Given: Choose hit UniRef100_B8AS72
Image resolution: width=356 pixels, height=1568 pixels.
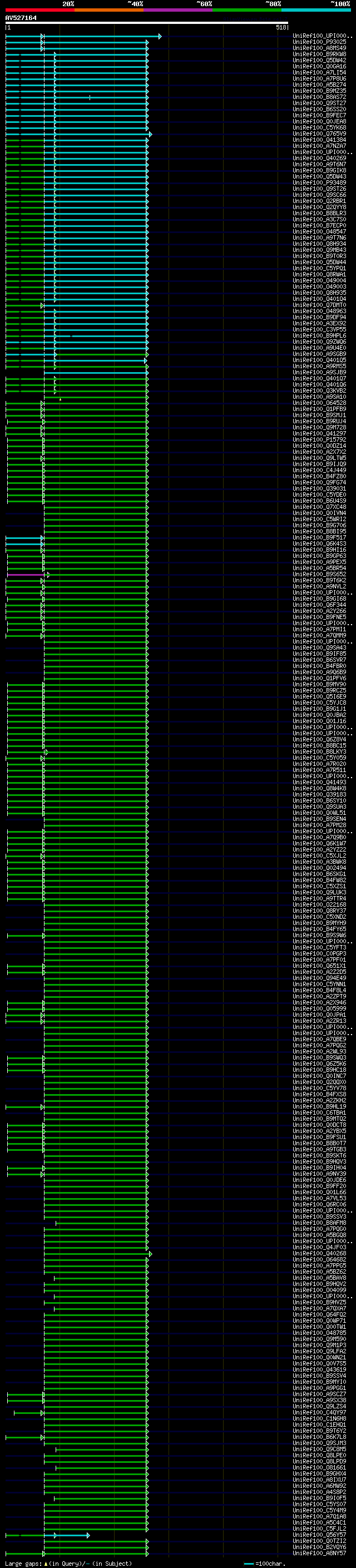Looking at the screenshot, I should pos(319,97).
